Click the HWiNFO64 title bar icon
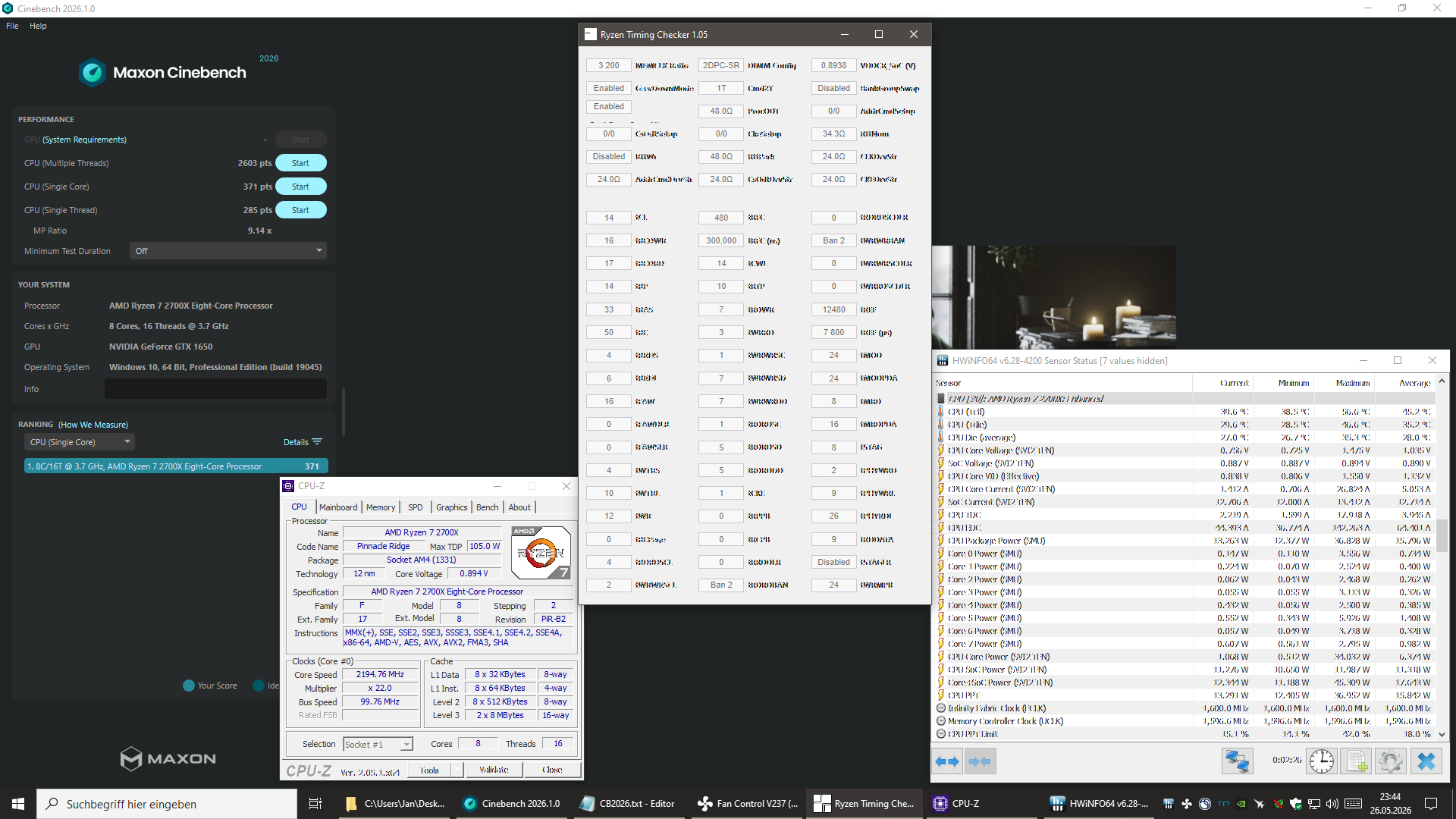Screen dimensions: 1456x819 click(943, 361)
